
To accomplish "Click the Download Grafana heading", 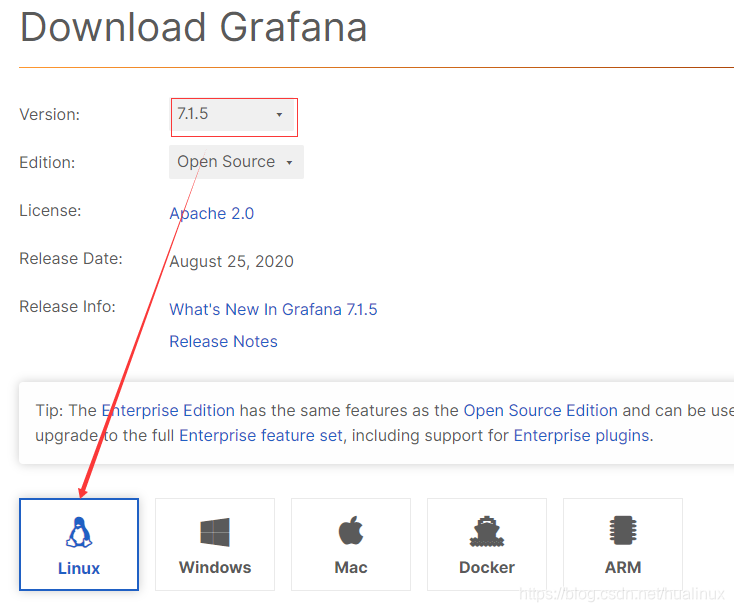I will [x=193, y=27].
